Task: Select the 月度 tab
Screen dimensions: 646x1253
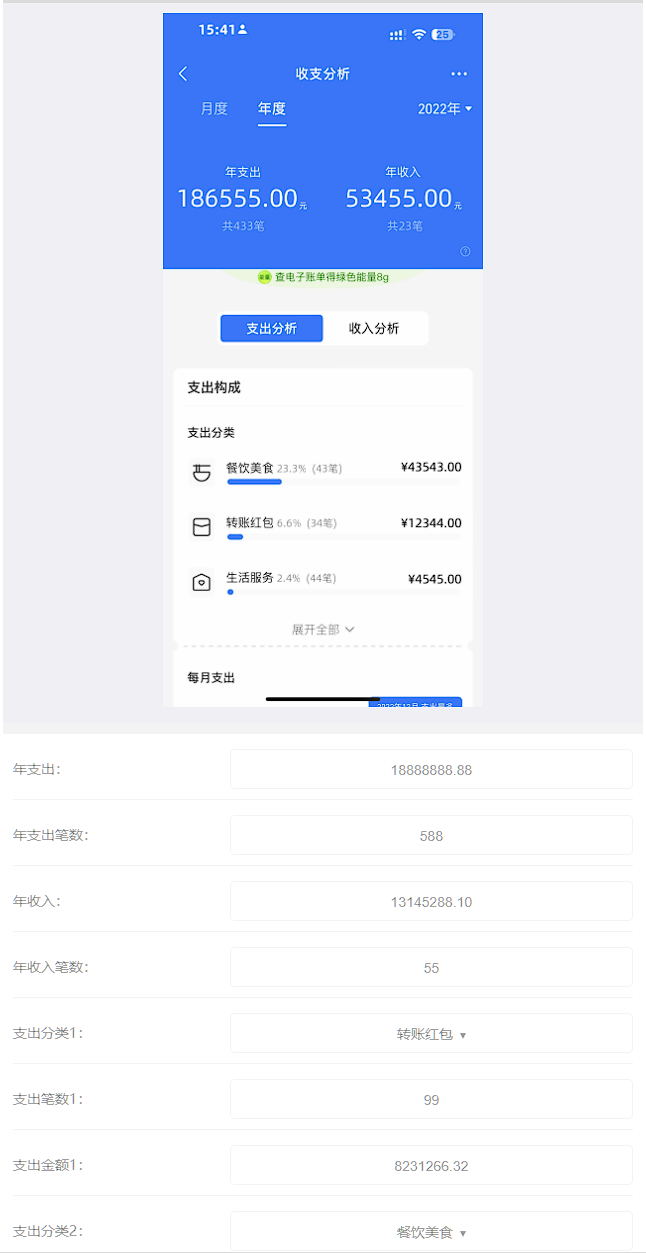Action: [214, 109]
